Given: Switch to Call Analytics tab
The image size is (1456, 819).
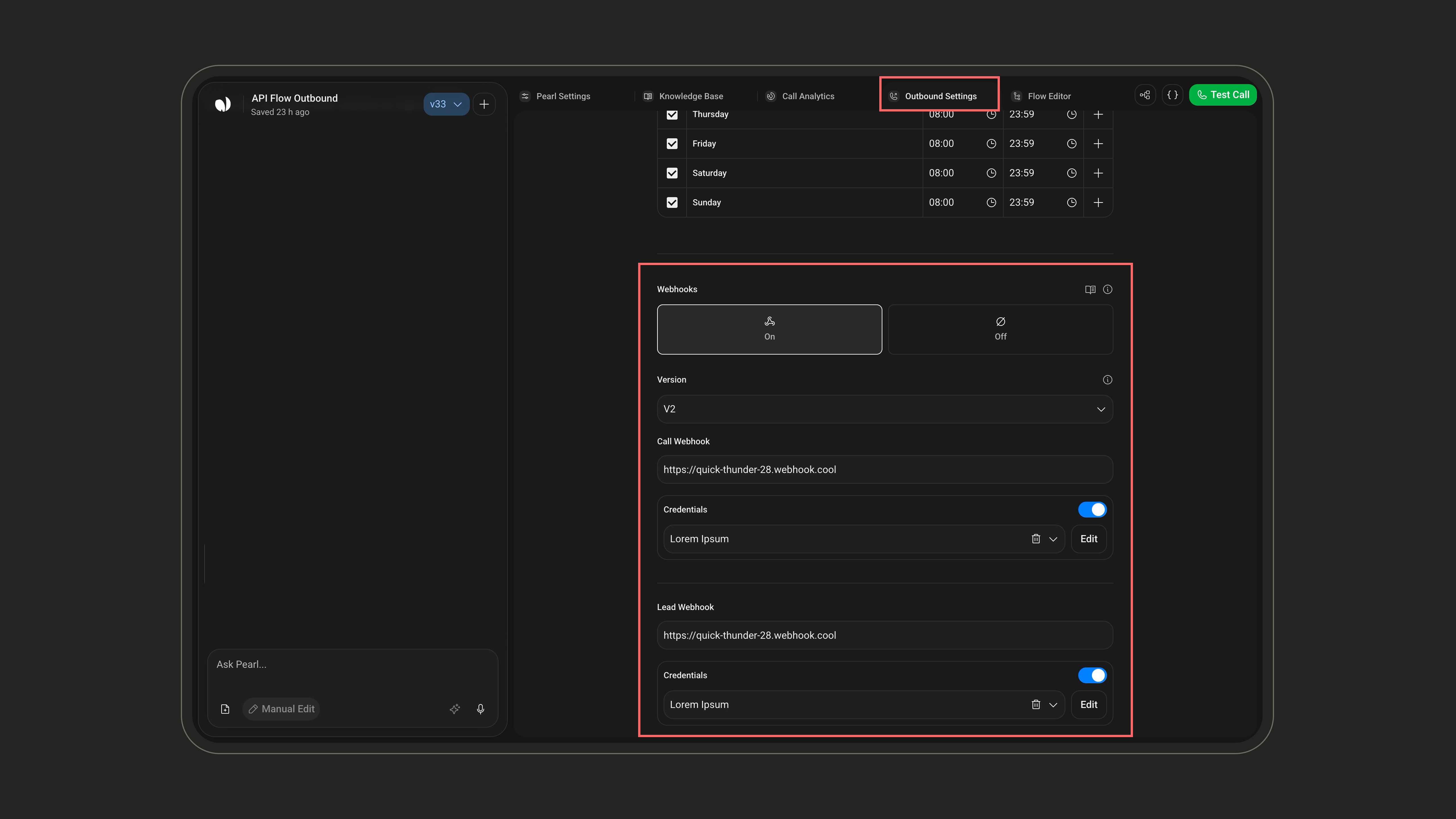Looking at the screenshot, I should [800, 96].
